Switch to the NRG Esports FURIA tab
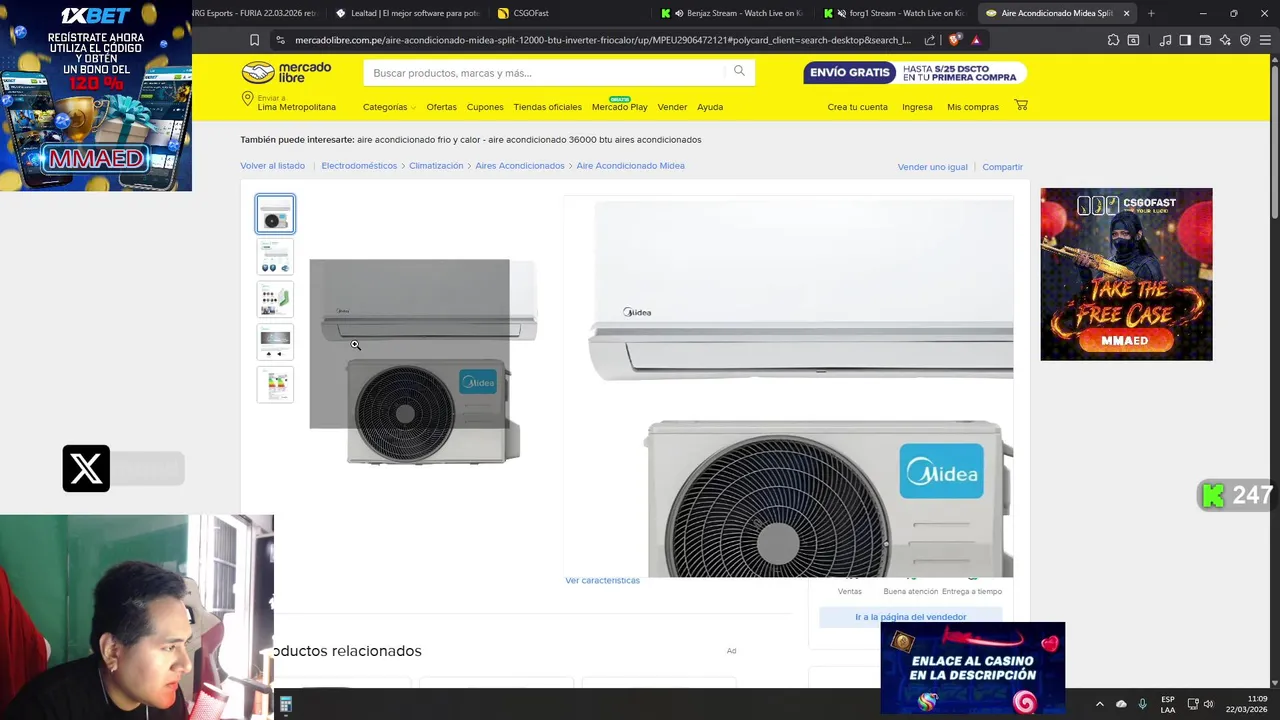Image resolution: width=1280 pixels, height=720 pixels. [x=254, y=13]
